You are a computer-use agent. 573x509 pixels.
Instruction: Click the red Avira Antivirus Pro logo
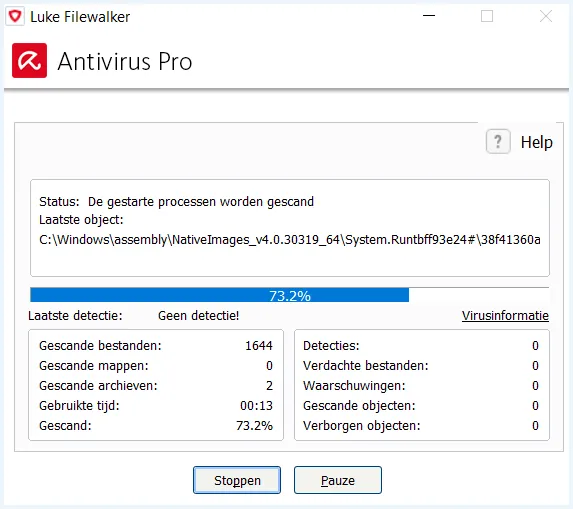pos(29,60)
